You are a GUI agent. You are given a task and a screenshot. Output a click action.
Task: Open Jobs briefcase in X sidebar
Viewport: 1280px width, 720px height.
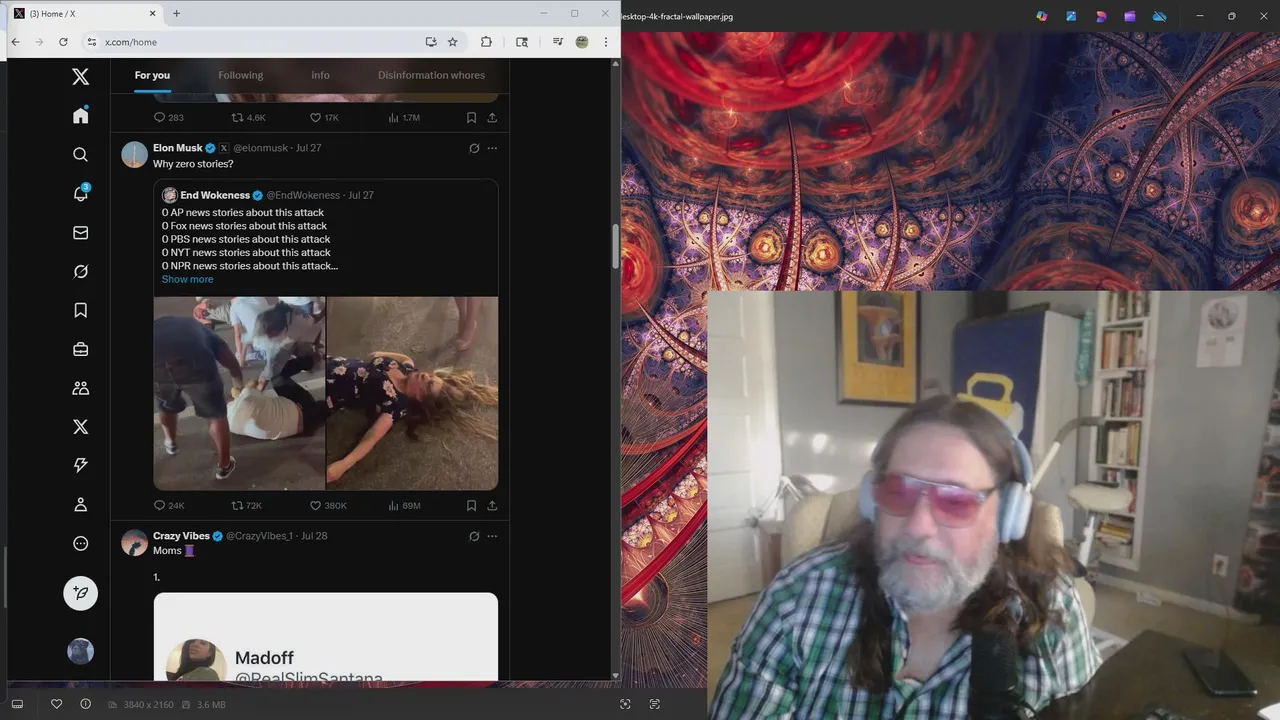pyautogui.click(x=81, y=349)
